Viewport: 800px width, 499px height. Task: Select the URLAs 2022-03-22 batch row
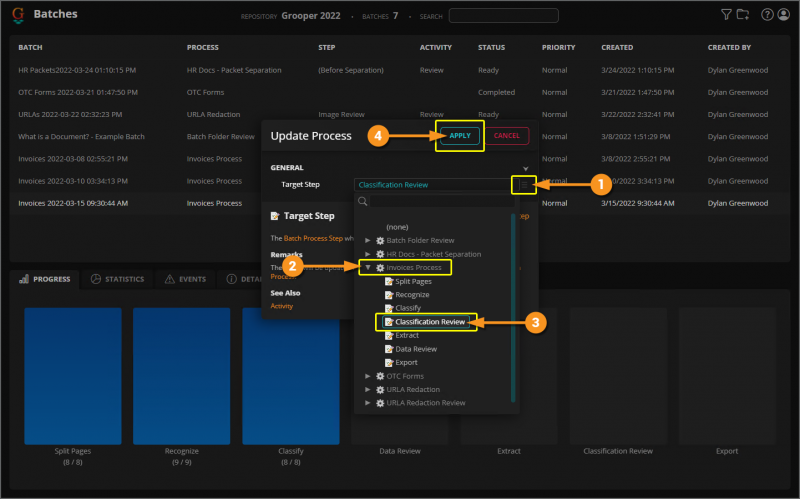(399, 114)
